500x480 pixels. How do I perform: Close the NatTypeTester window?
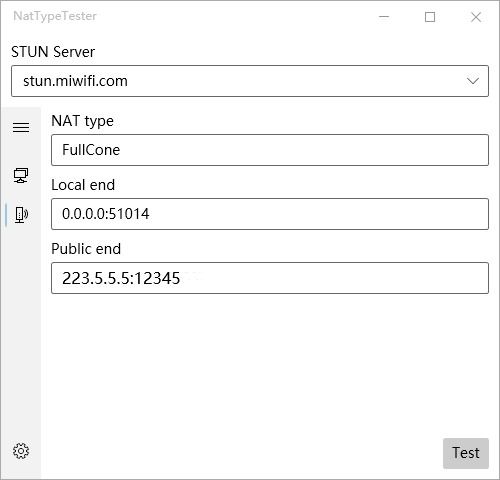pos(476,17)
